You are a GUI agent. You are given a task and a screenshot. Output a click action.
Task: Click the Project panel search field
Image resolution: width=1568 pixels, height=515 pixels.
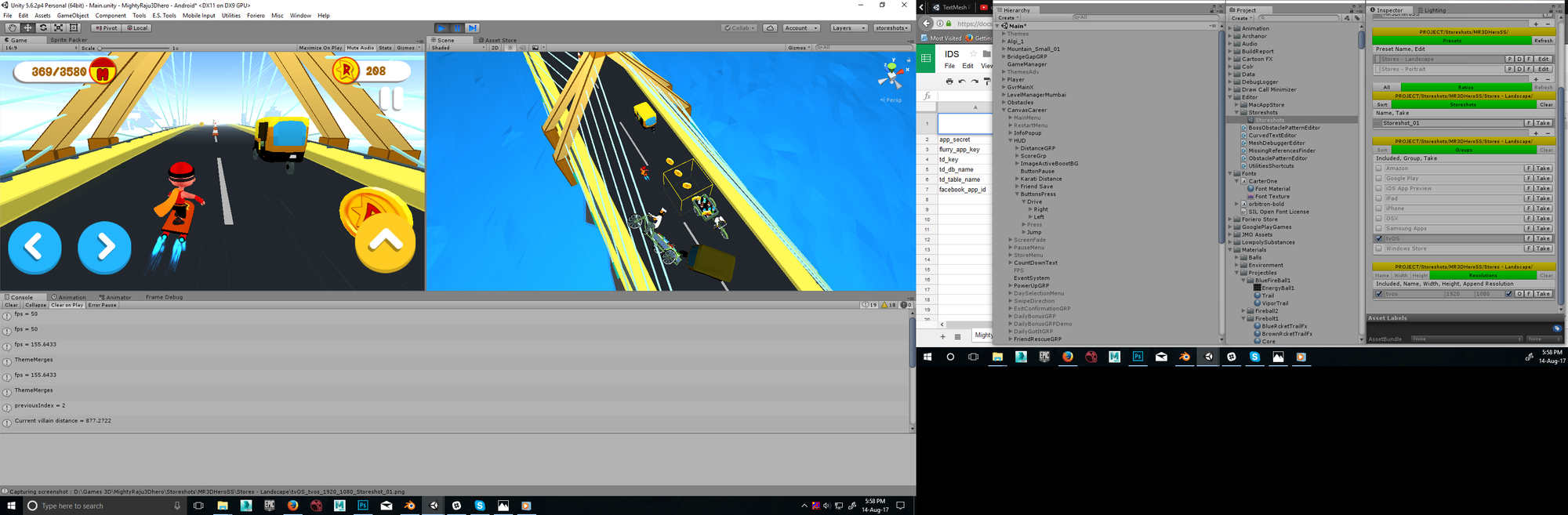click(1298, 18)
